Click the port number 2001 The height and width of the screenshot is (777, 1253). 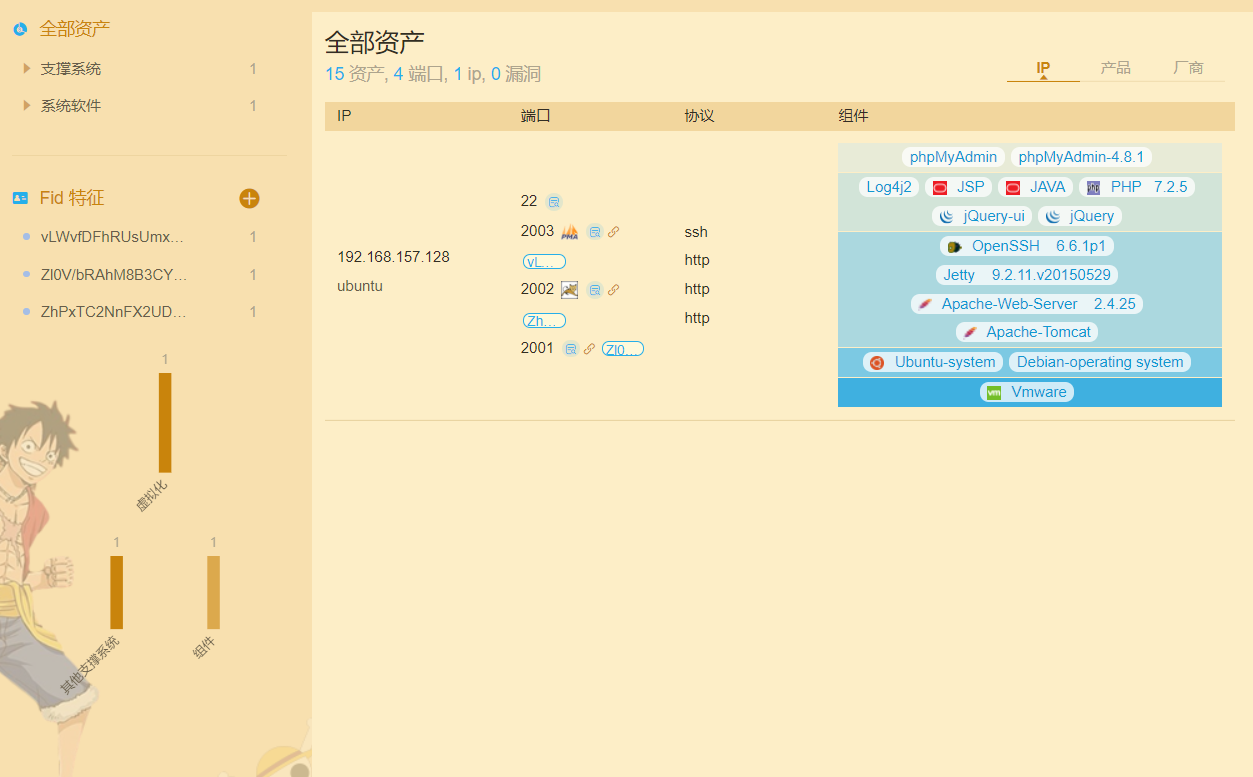tap(537, 348)
